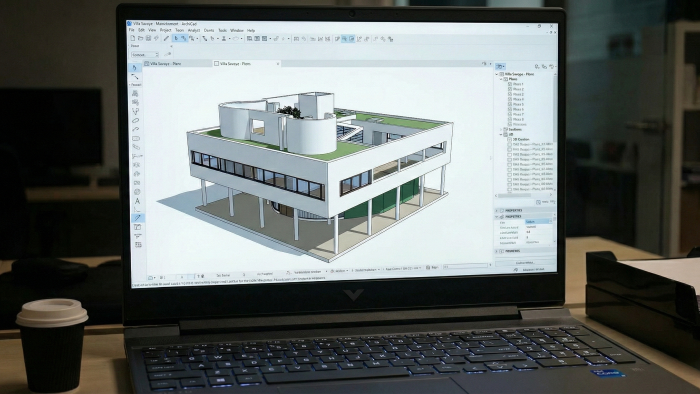
Task: Select 'Plans 5' in the Navigator tree
Action: (x=518, y=104)
